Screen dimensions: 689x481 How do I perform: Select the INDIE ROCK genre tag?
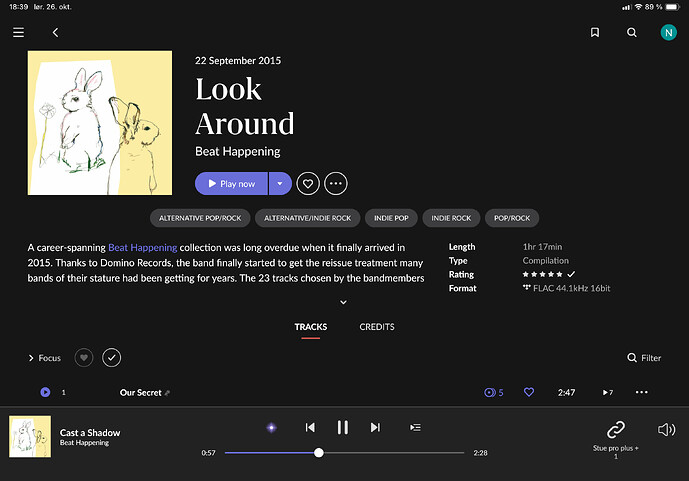coord(451,218)
